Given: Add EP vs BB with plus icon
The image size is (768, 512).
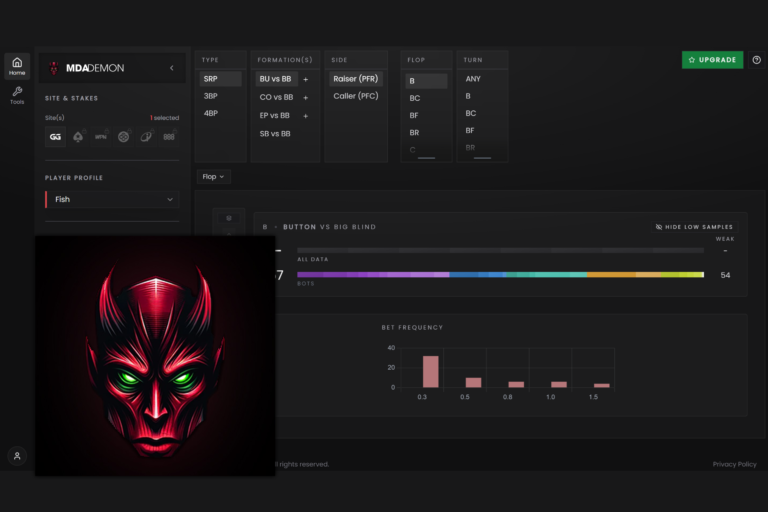Looking at the screenshot, I should click(306, 116).
